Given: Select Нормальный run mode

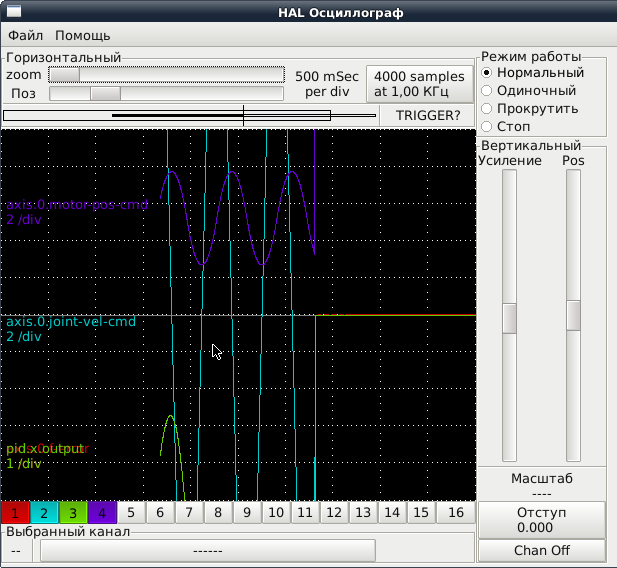Looking at the screenshot, I should [533, 73].
